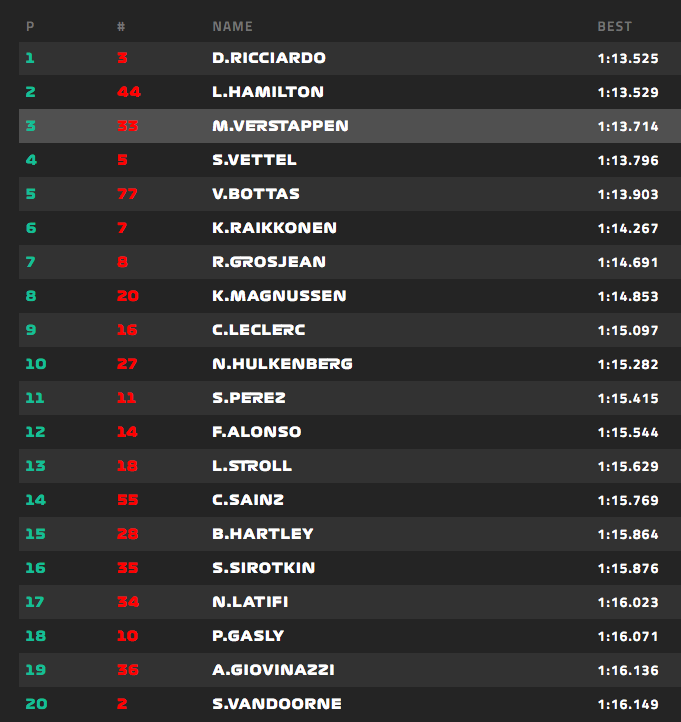Select S.Vettel's driver name

click(x=254, y=160)
